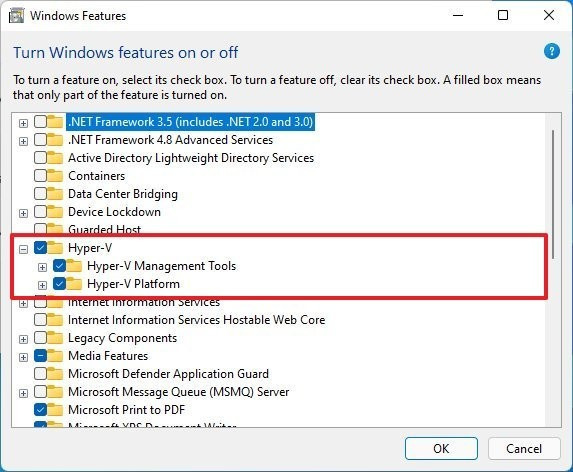
Task: Click the Containers folder icon
Action: [55, 176]
